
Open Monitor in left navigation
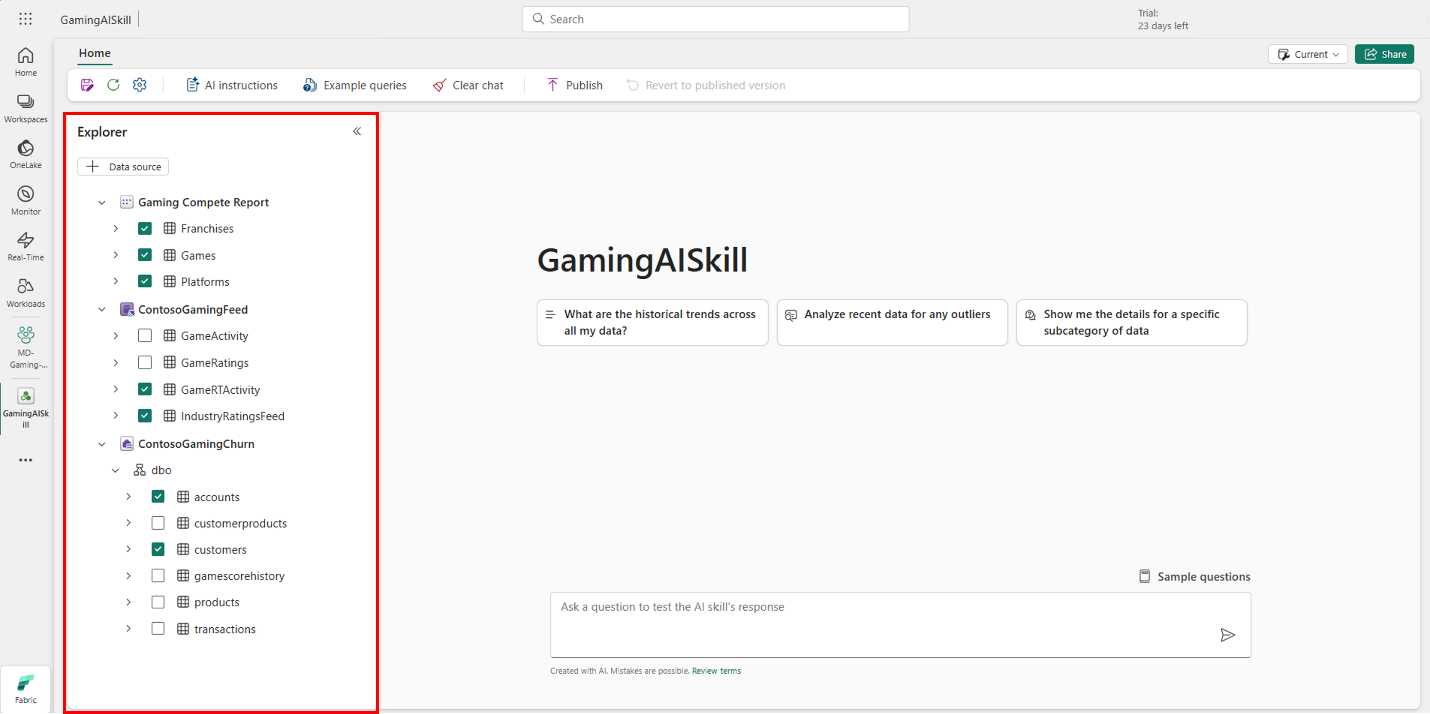(x=26, y=201)
